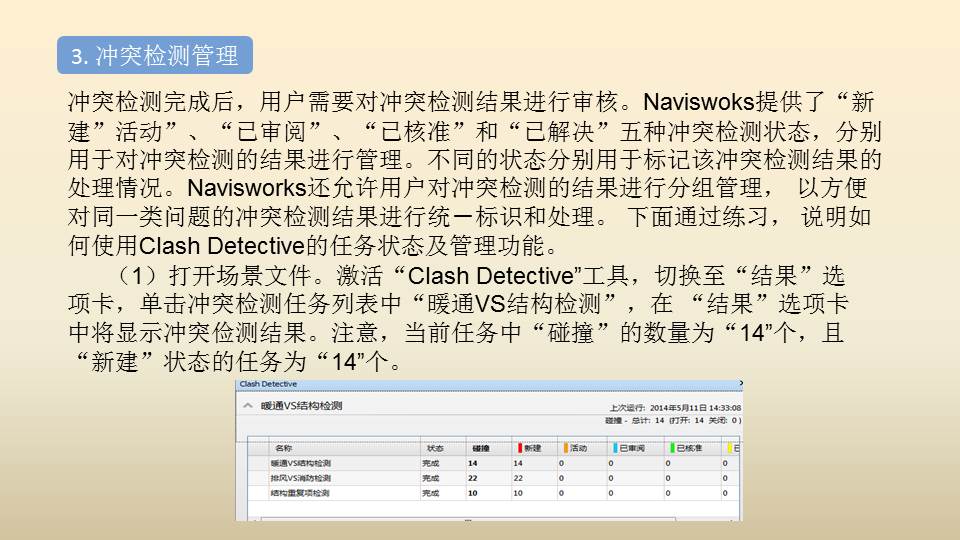
Task: Click the 3. 冲突检测管理 slide heading
Action: pos(155,55)
